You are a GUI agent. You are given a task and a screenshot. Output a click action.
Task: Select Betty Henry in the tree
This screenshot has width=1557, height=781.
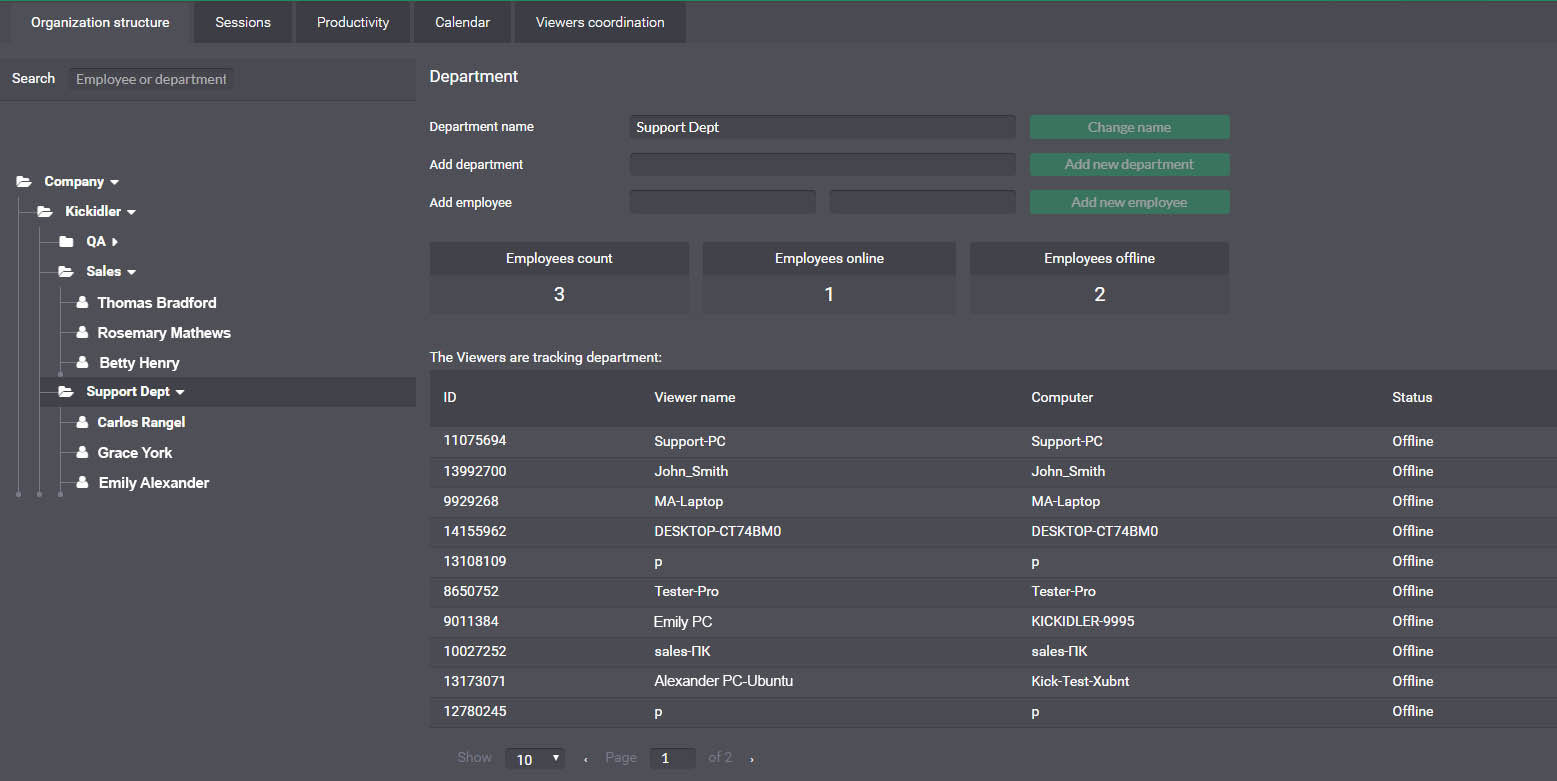coord(139,362)
